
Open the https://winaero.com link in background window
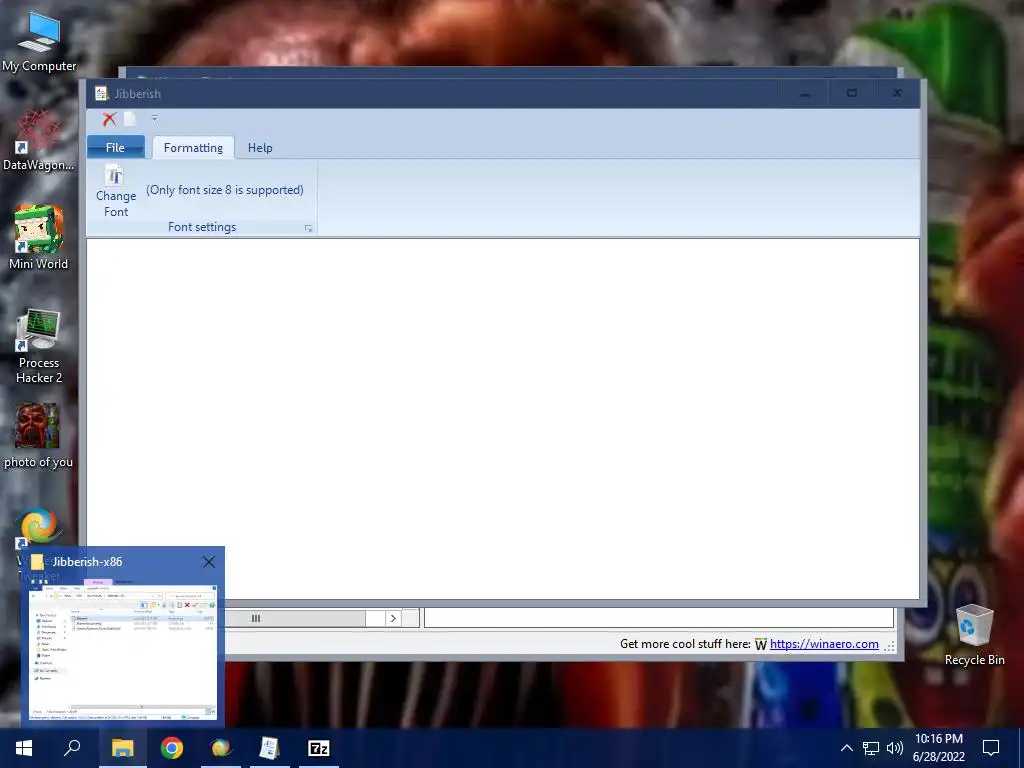pyautogui.click(x=824, y=644)
